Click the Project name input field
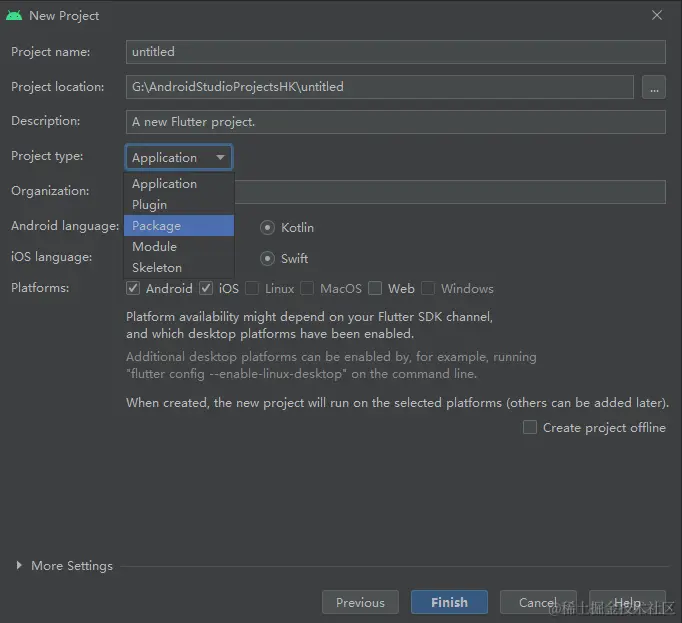682x623 pixels. coord(395,52)
